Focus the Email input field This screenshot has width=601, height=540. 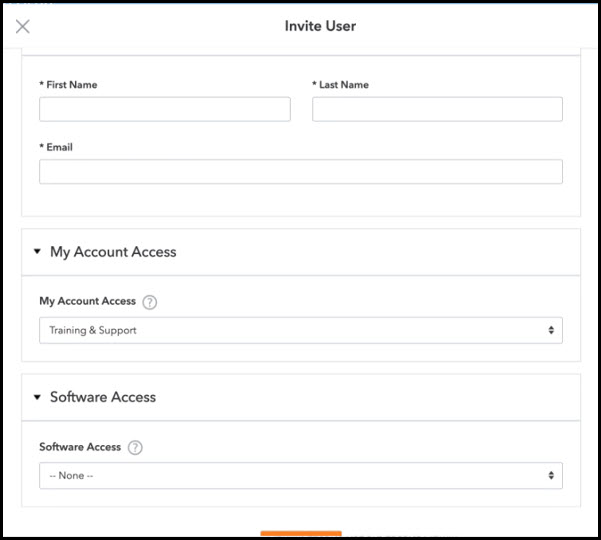pyautogui.click(x=301, y=172)
